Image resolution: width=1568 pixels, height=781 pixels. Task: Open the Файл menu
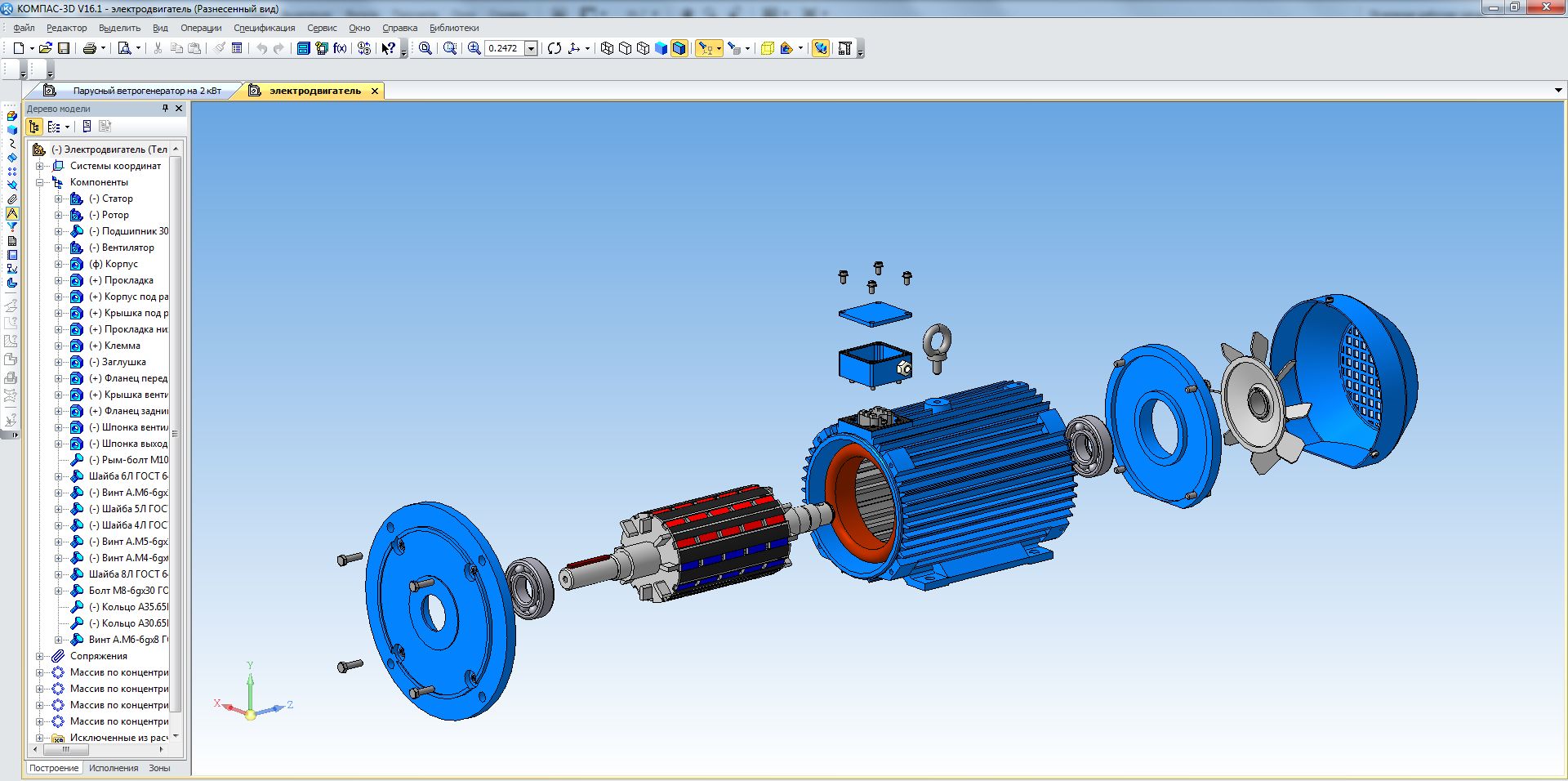point(24,28)
